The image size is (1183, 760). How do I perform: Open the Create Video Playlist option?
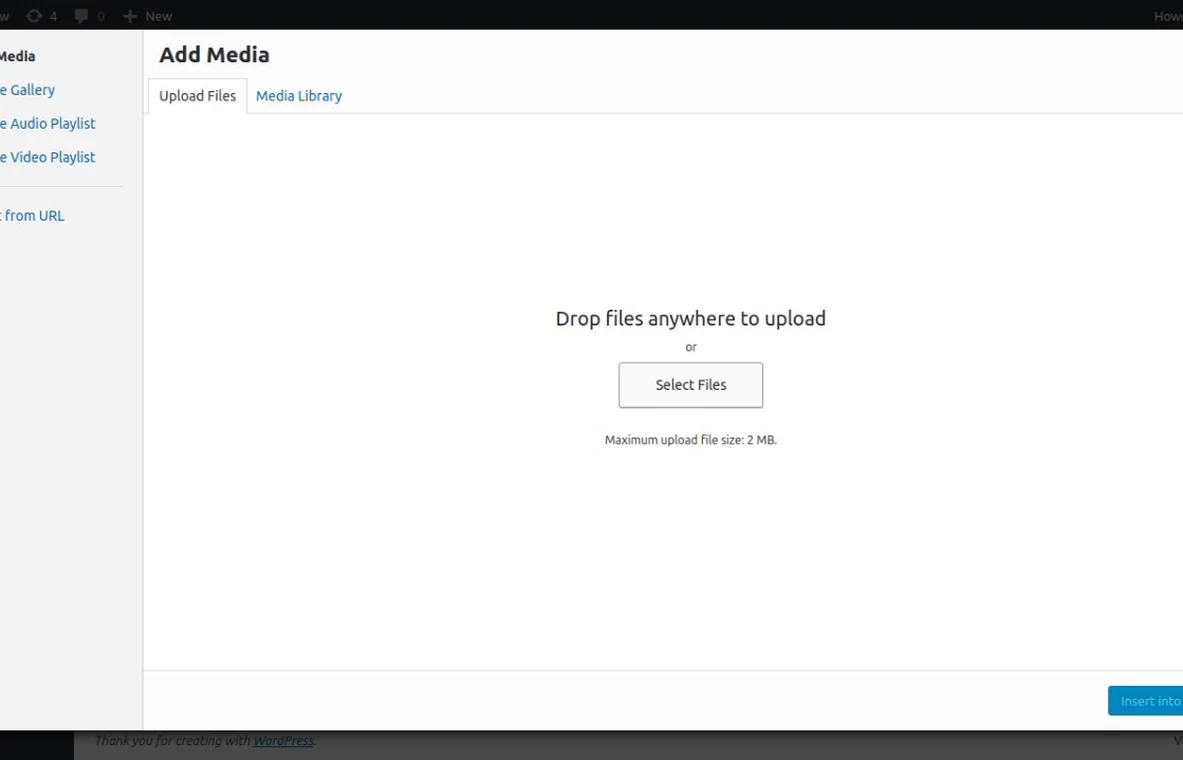click(x=48, y=157)
